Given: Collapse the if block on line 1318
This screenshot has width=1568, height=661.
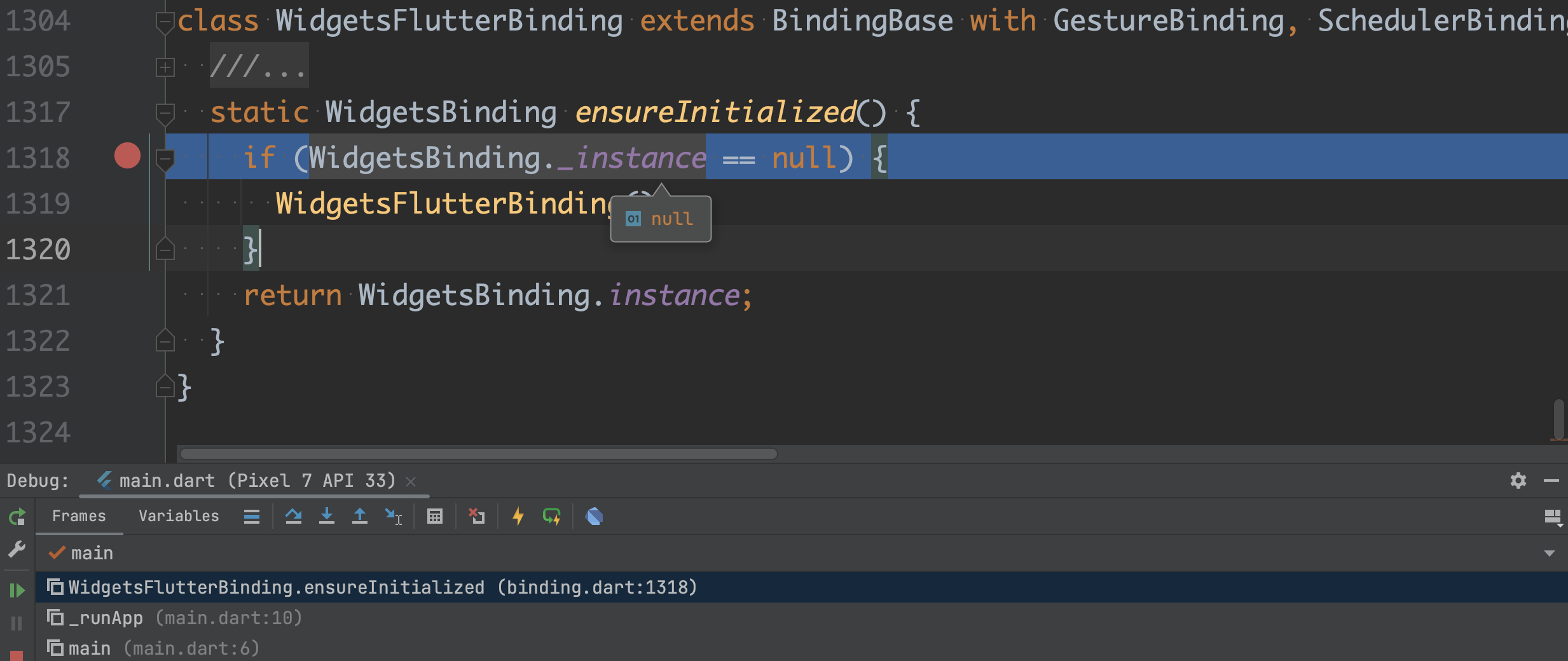Looking at the screenshot, I should click(x=165, y=159).
